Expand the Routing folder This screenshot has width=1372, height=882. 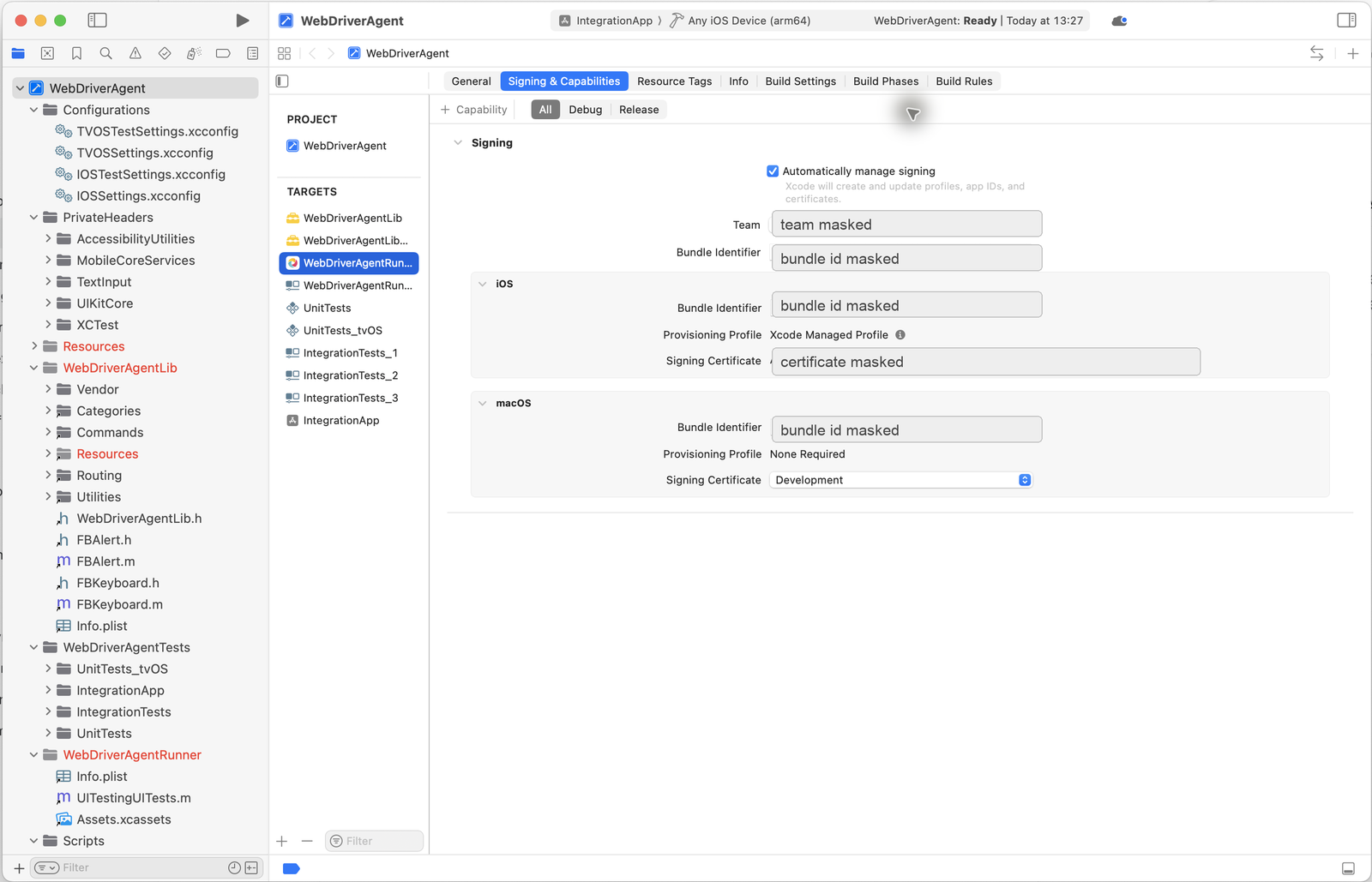point(48,476)
